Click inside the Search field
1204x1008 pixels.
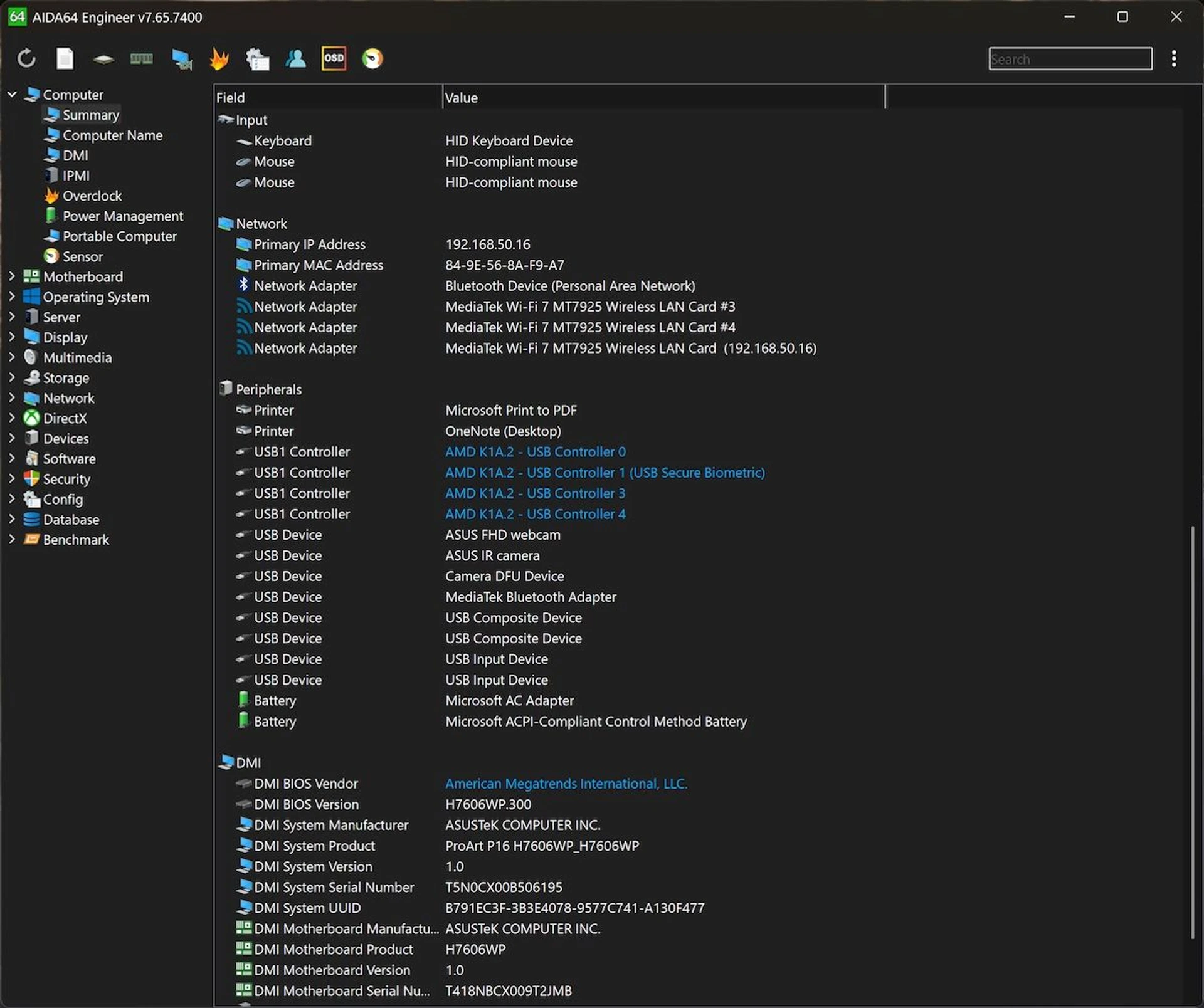(x=1070, y=58)
